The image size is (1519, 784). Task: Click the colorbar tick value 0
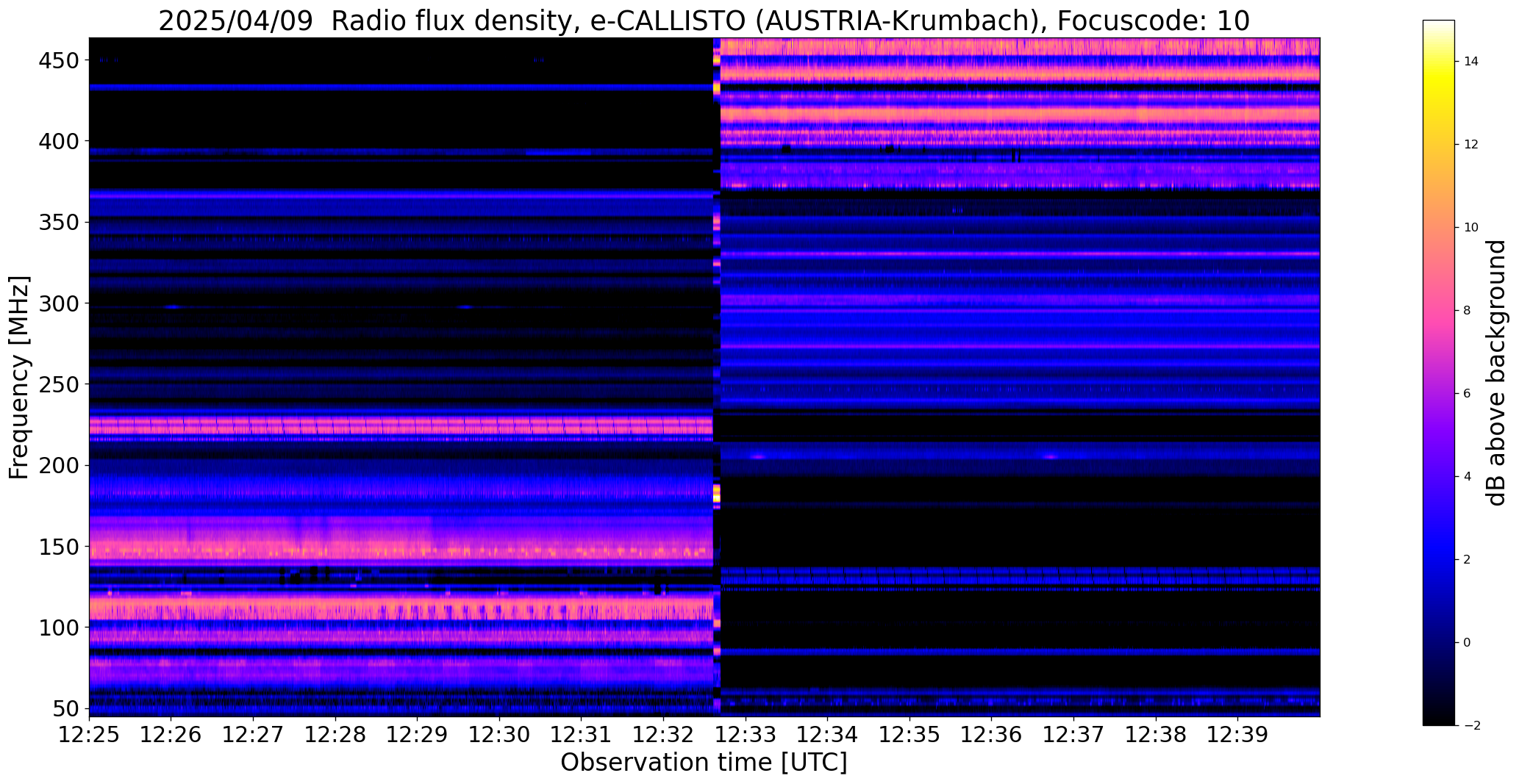point(1467,643)
